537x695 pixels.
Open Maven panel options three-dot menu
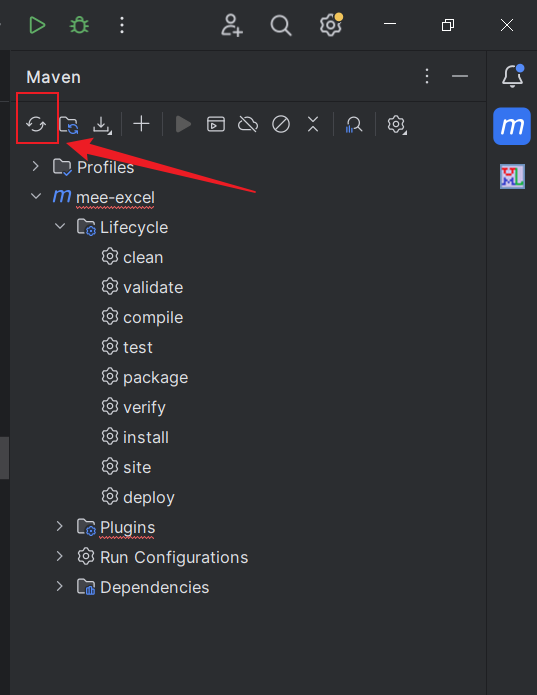tap(427, 76)
